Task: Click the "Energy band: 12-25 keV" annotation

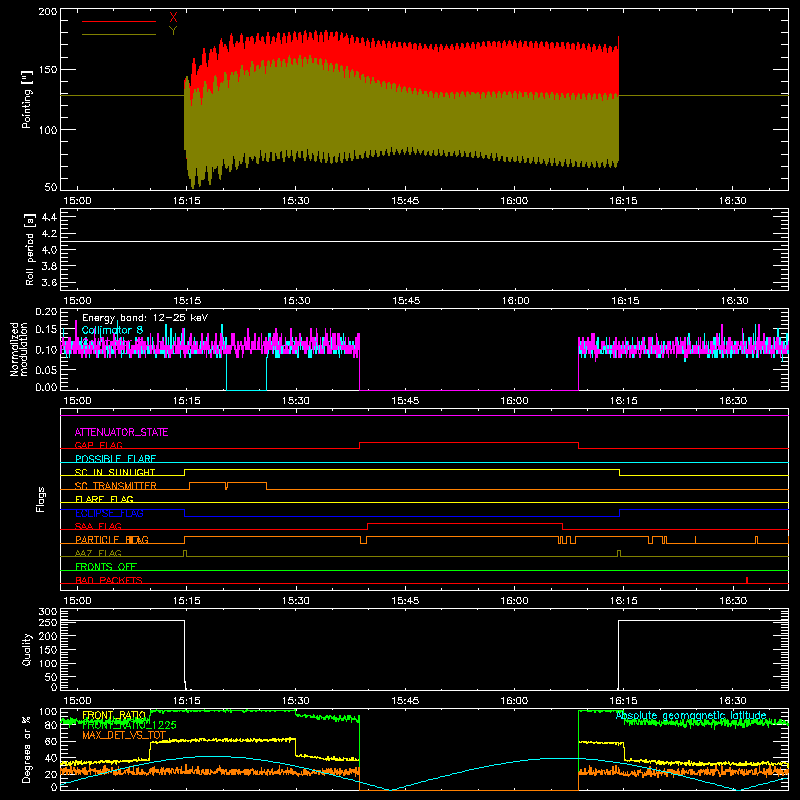Action: point(145,318)
